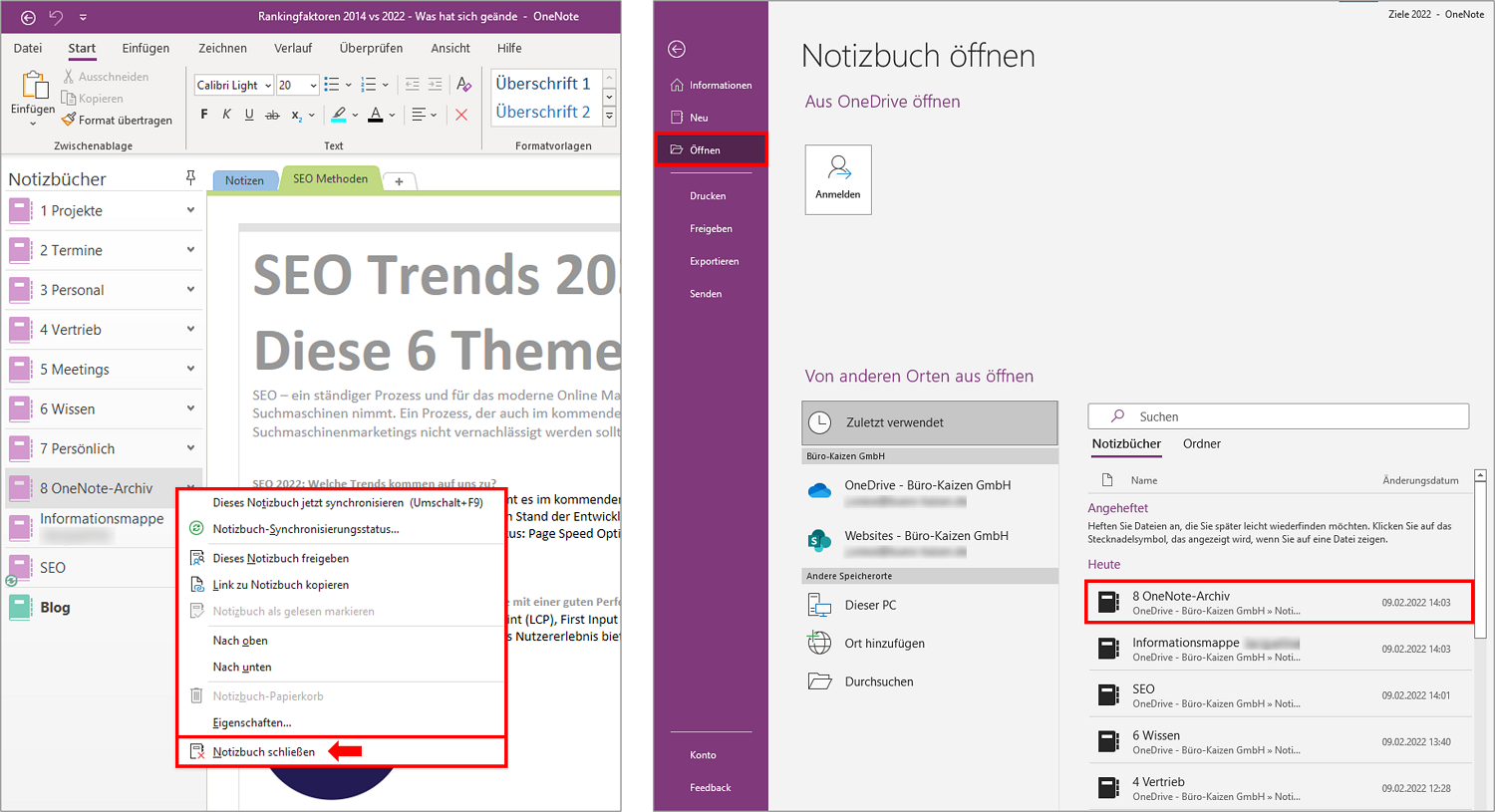The width and height of the screenshot is (1495, 812).
Task: Click the backstage back arrow circle
Action: (x=677, y=49)
